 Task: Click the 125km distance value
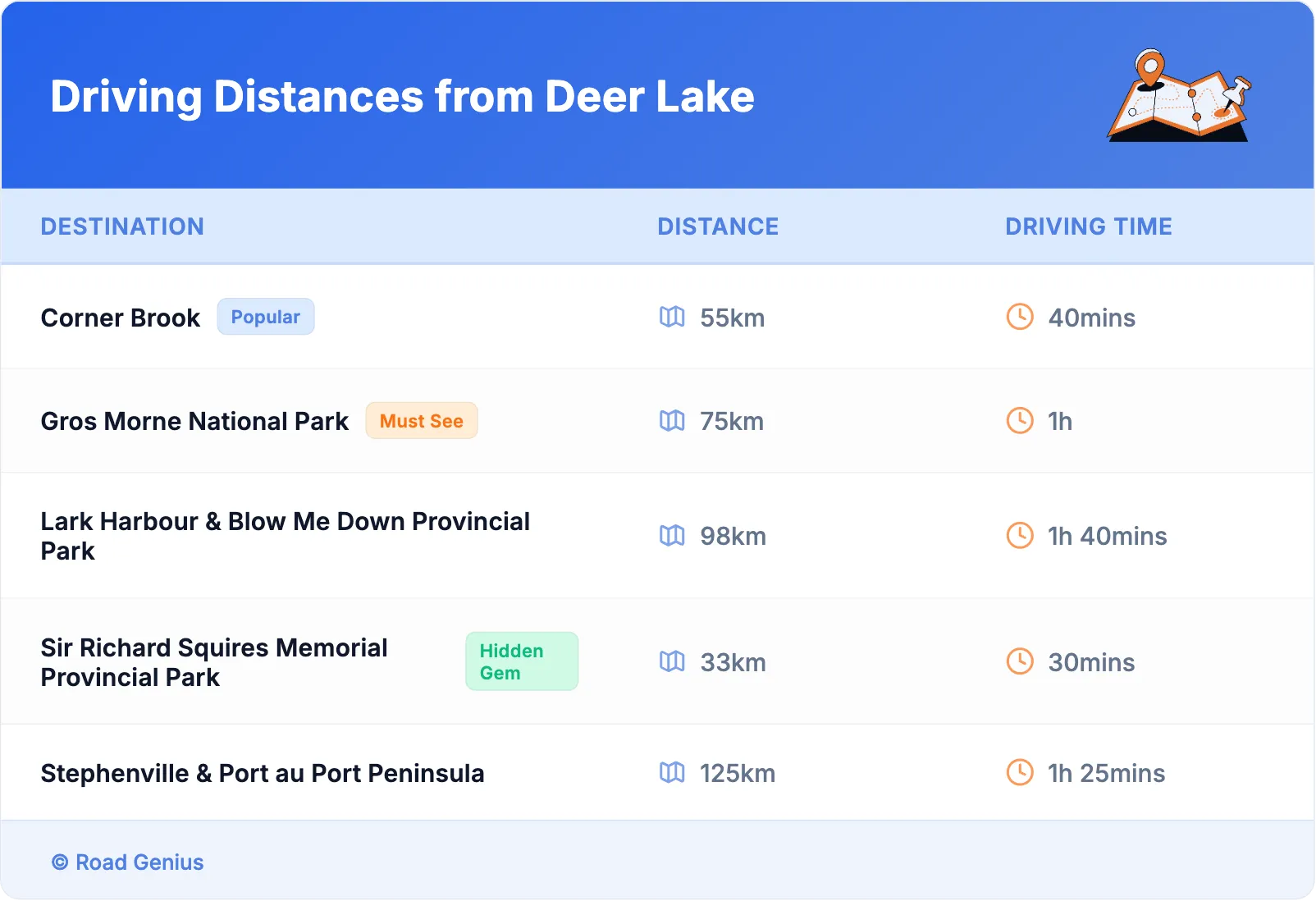(x=738, y=773)
